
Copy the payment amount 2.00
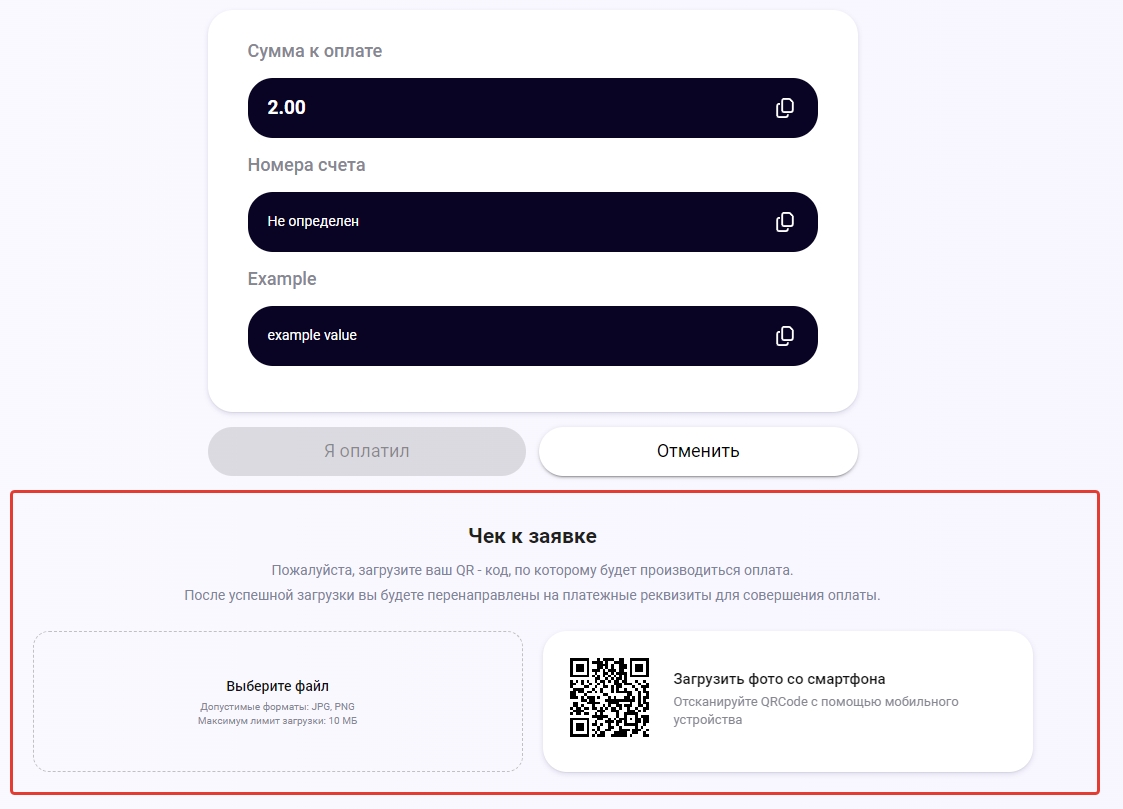click(785, 108)
